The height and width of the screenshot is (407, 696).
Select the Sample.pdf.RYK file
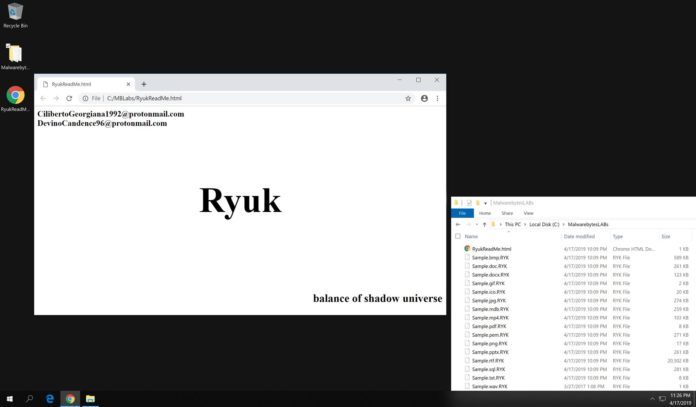[x=489, y=326]
